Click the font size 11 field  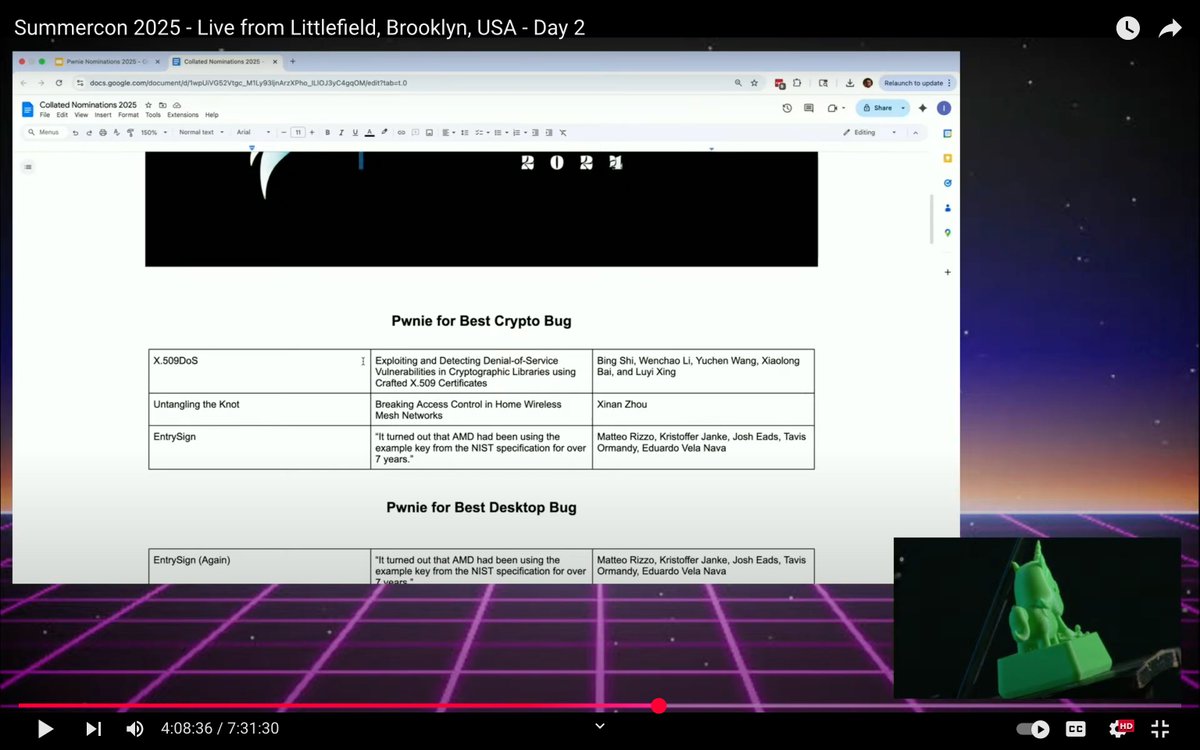[298, 132]
